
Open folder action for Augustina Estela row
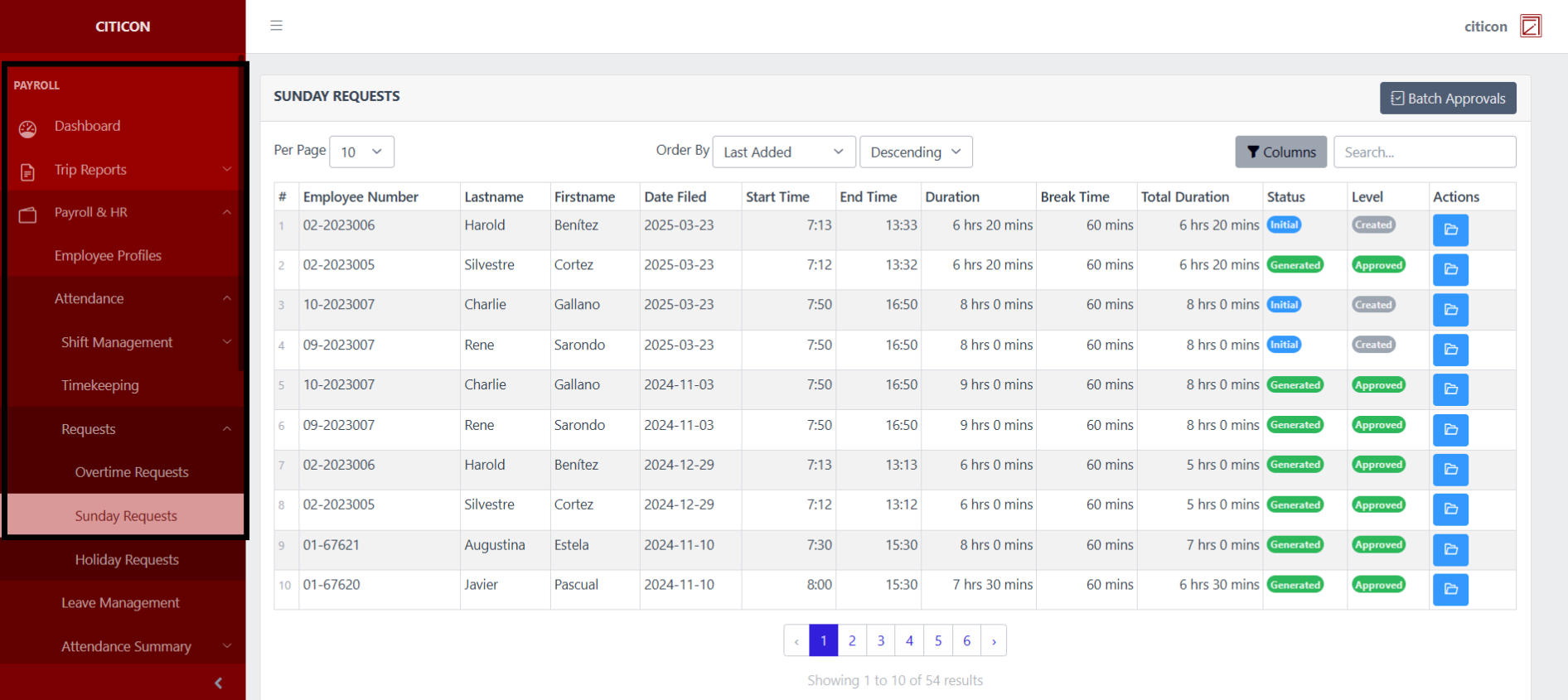point(1449,549)
